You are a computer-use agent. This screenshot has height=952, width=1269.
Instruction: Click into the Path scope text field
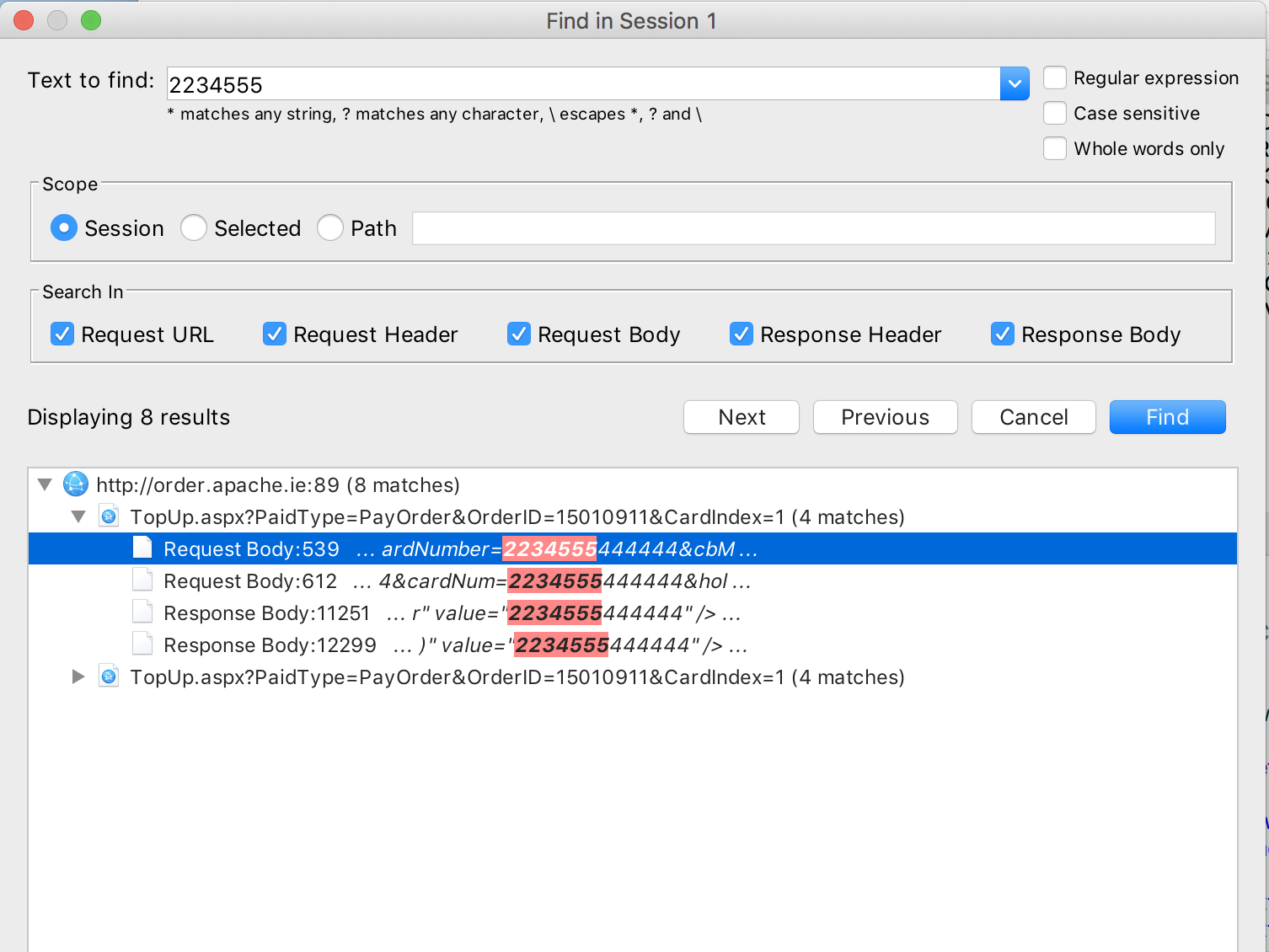813,228
